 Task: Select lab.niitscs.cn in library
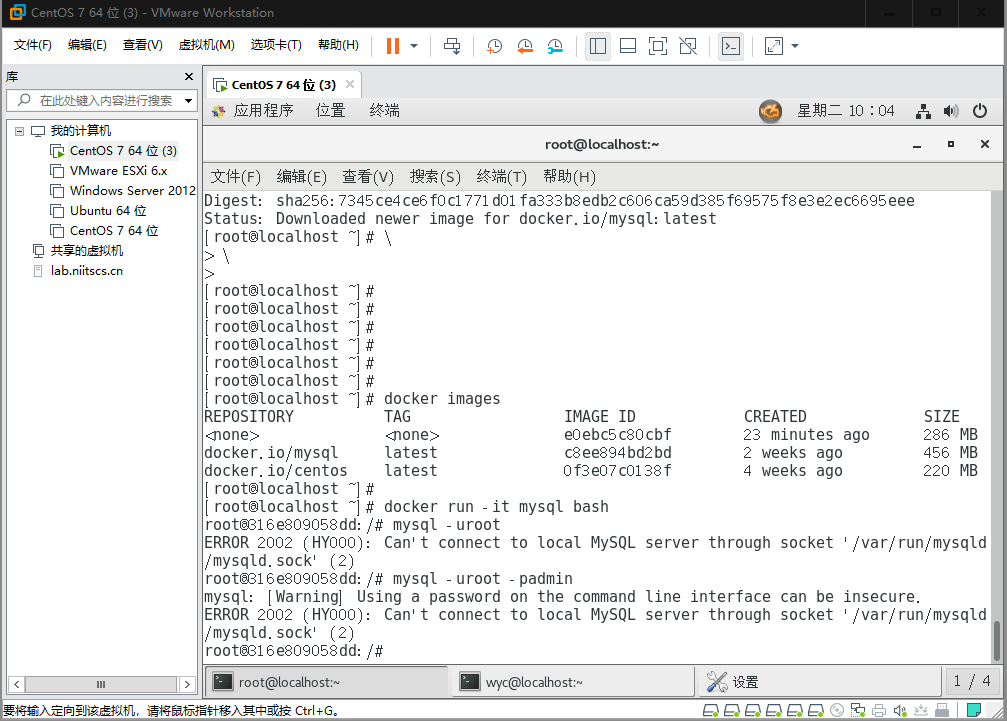click(x=87, y=270)
